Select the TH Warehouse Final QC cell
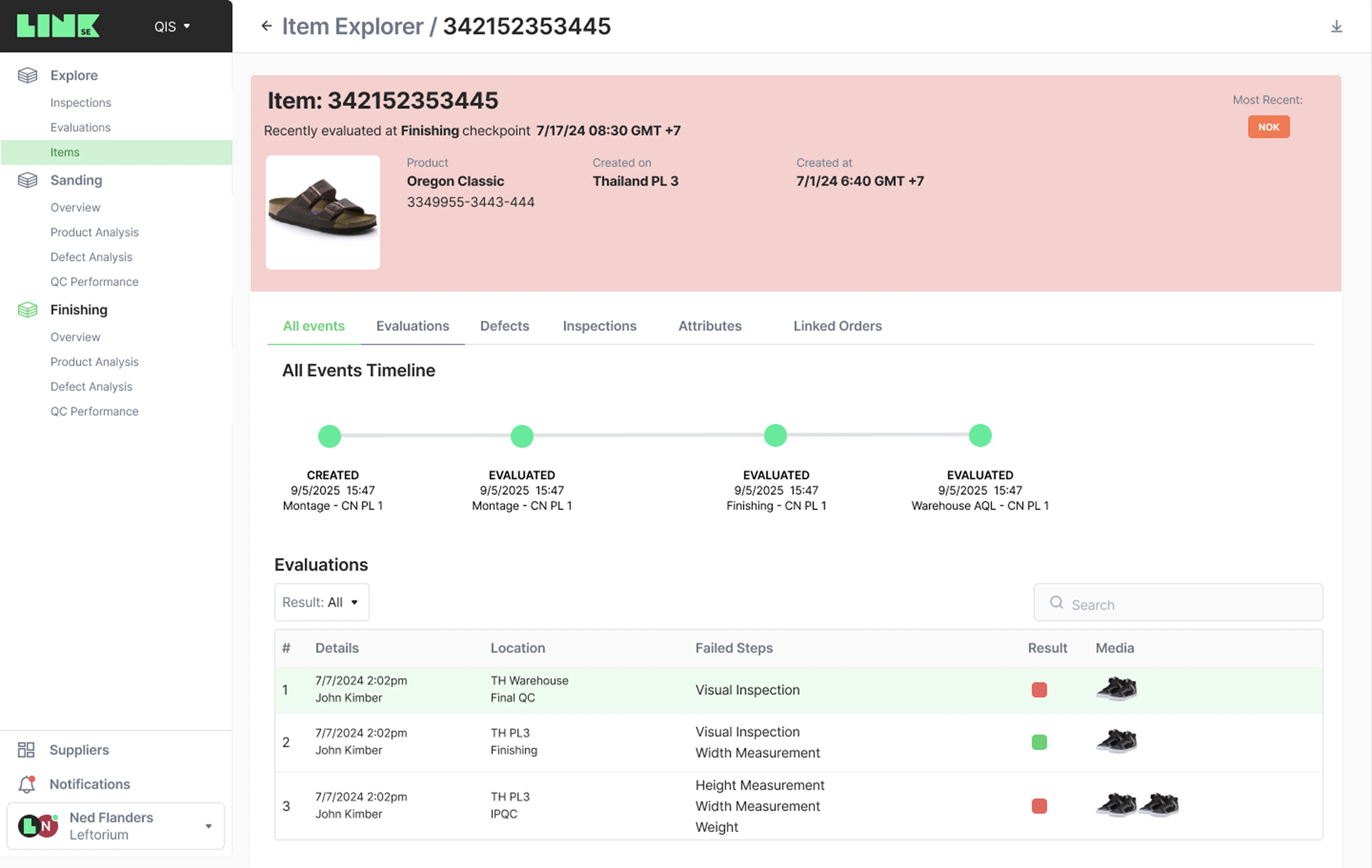The image size is (1372, 868). (529, 689)
